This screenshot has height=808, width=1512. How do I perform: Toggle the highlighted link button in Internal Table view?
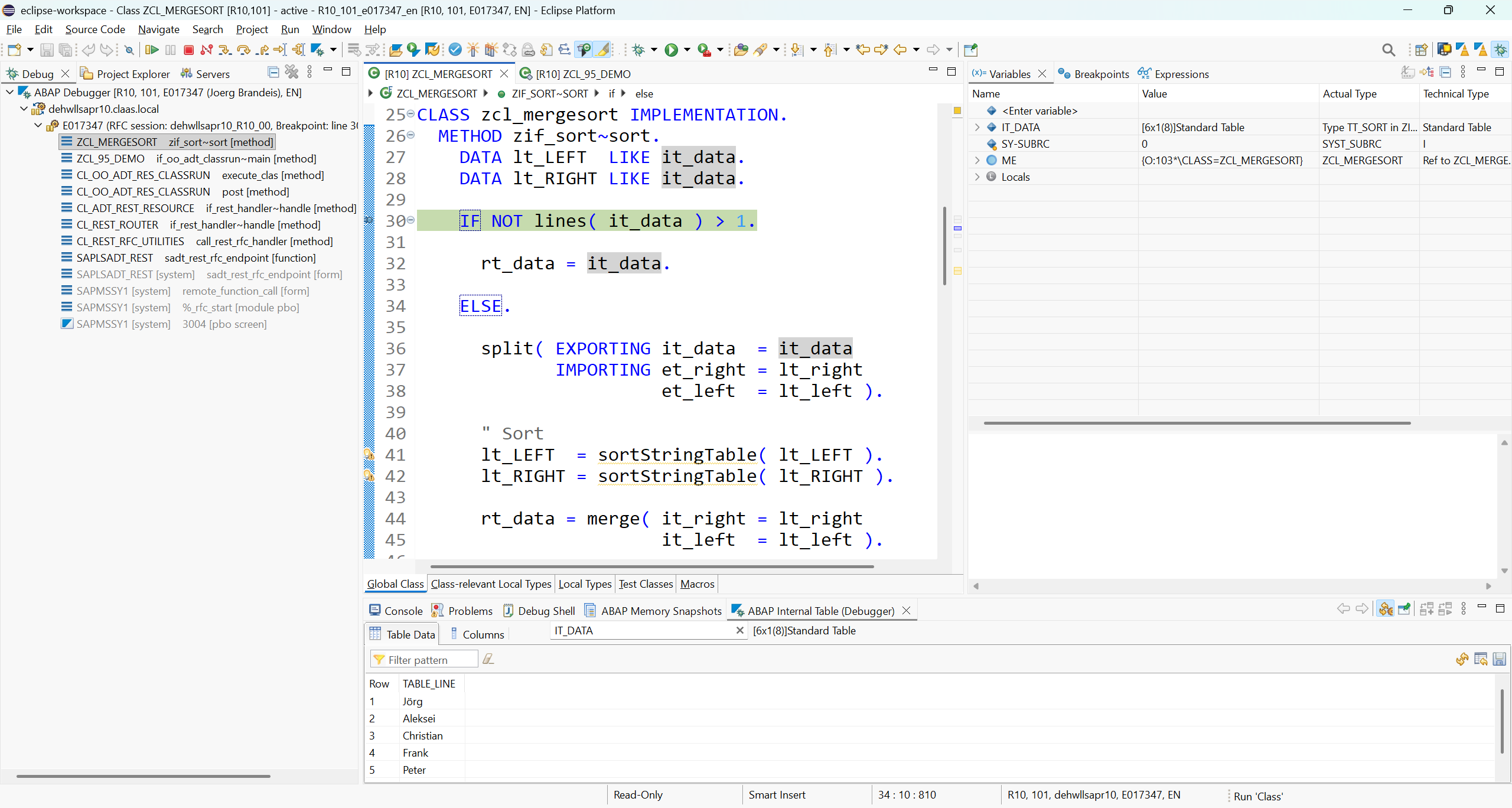pos(1386,609)
